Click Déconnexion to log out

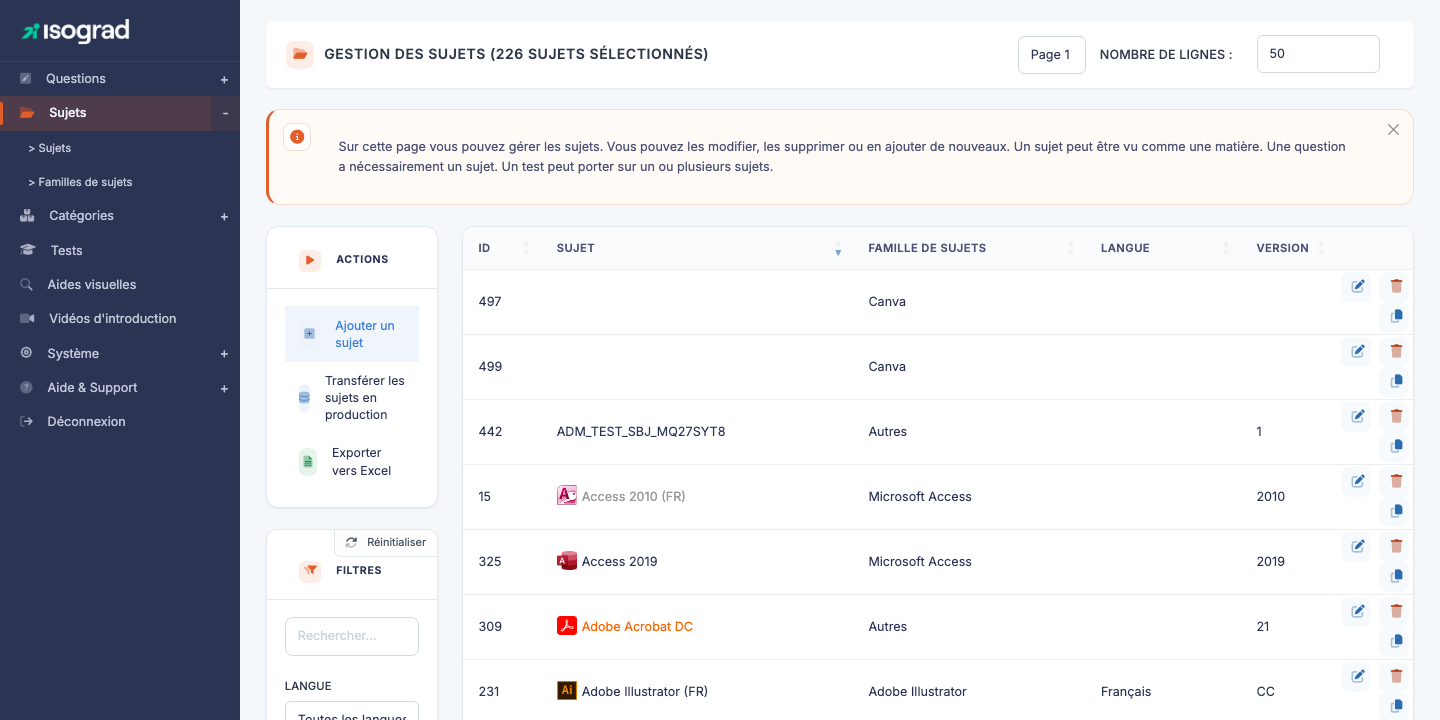(86, 421)
